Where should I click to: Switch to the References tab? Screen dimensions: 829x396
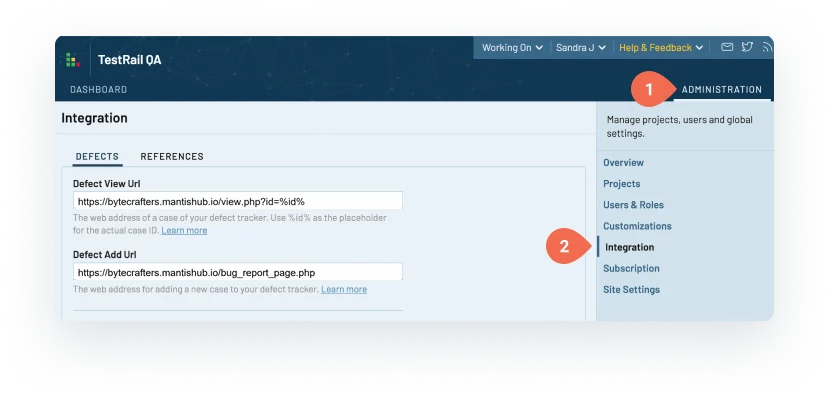172,156
